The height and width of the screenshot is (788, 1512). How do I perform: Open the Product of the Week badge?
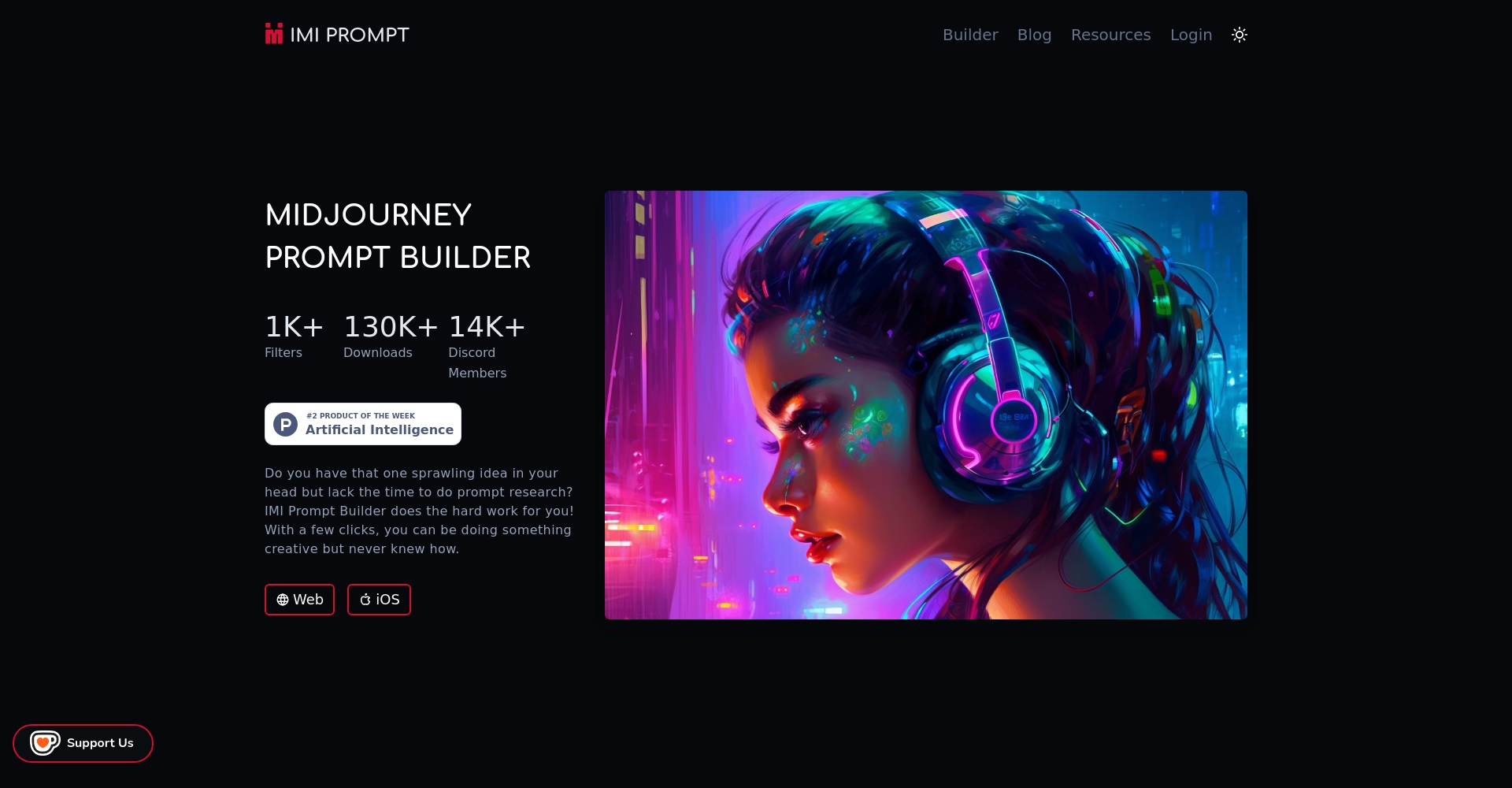pyautogui.click(x=363, y=424)
